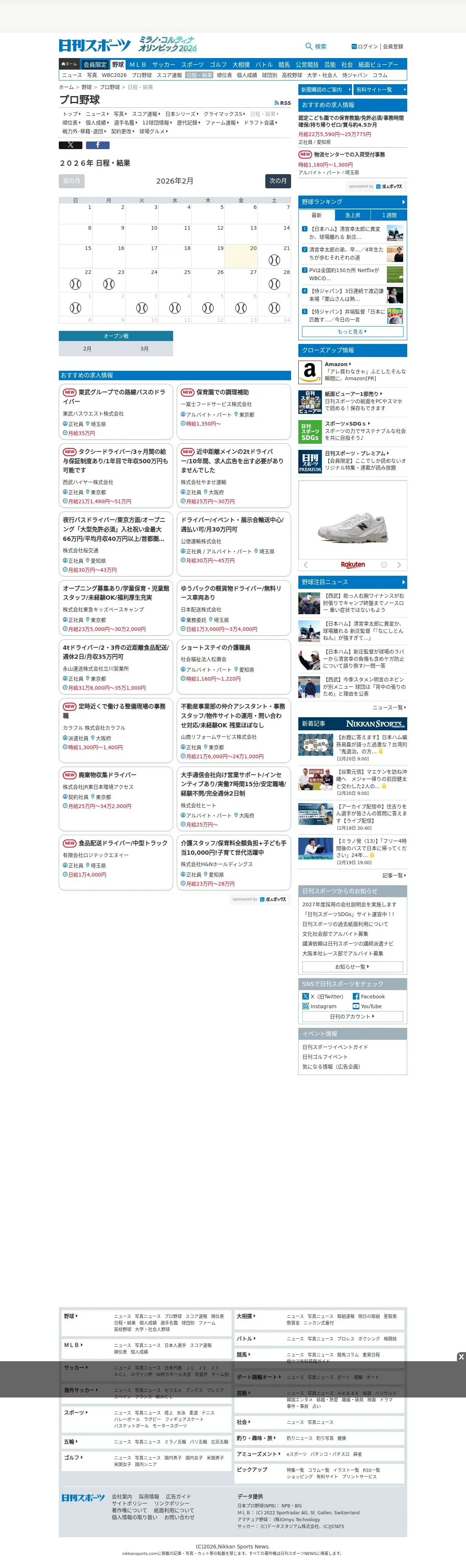Open baseball icon on February 28
This screenshot has height=1568, width=466.
click(x=274, y=284)
